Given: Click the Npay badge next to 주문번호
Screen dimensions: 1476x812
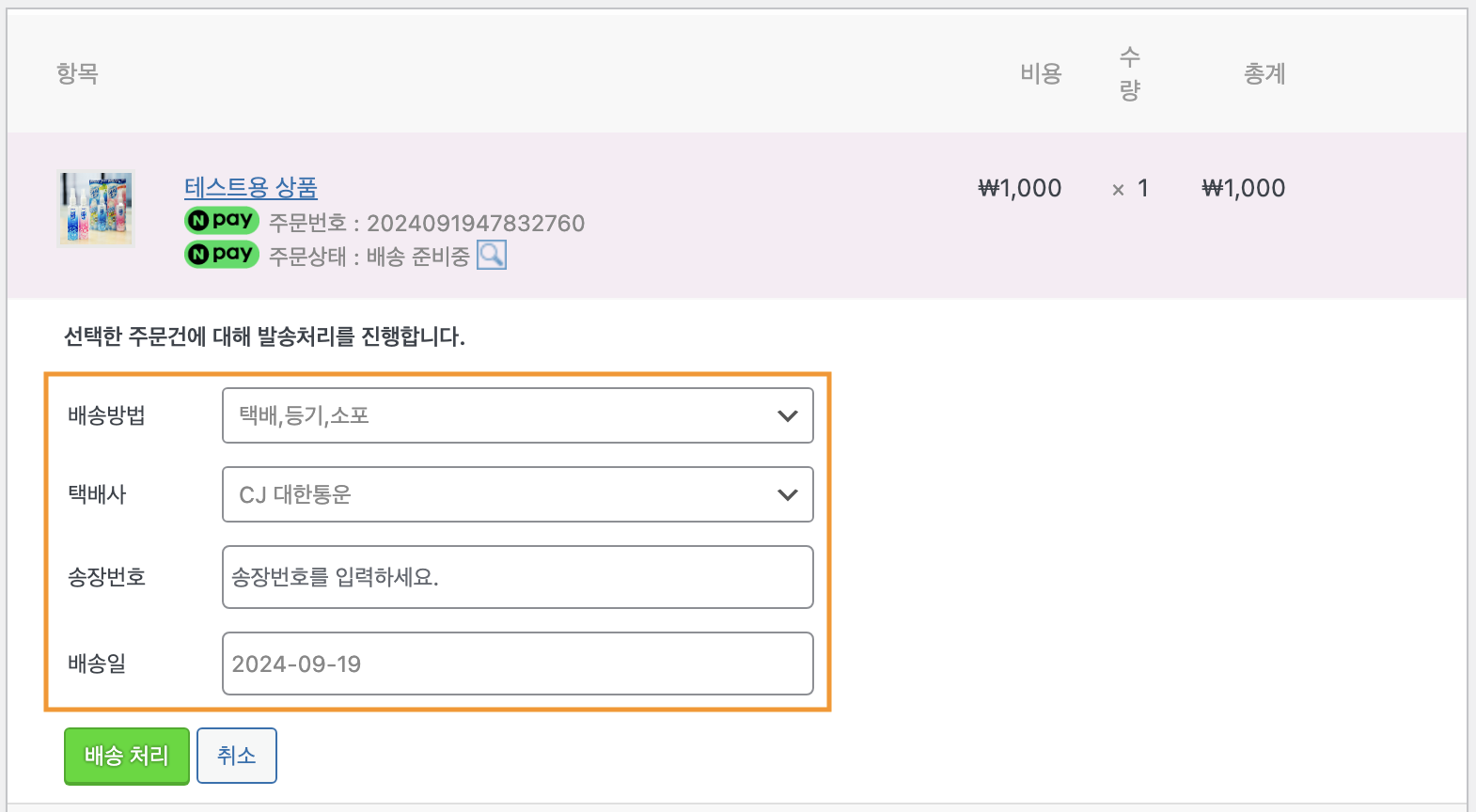Looking at the screenshot, I should click(222, 220).
